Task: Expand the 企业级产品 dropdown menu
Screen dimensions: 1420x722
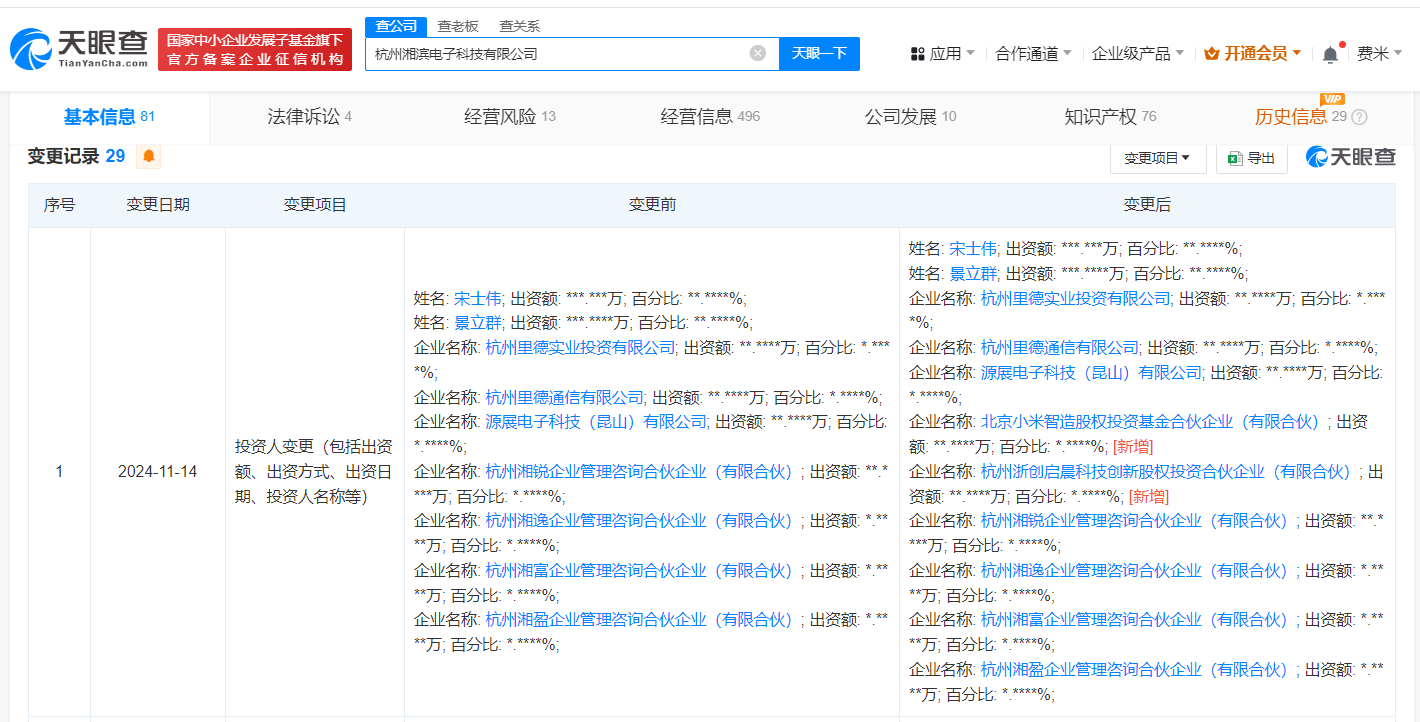Action: (x=1137, y=54)
